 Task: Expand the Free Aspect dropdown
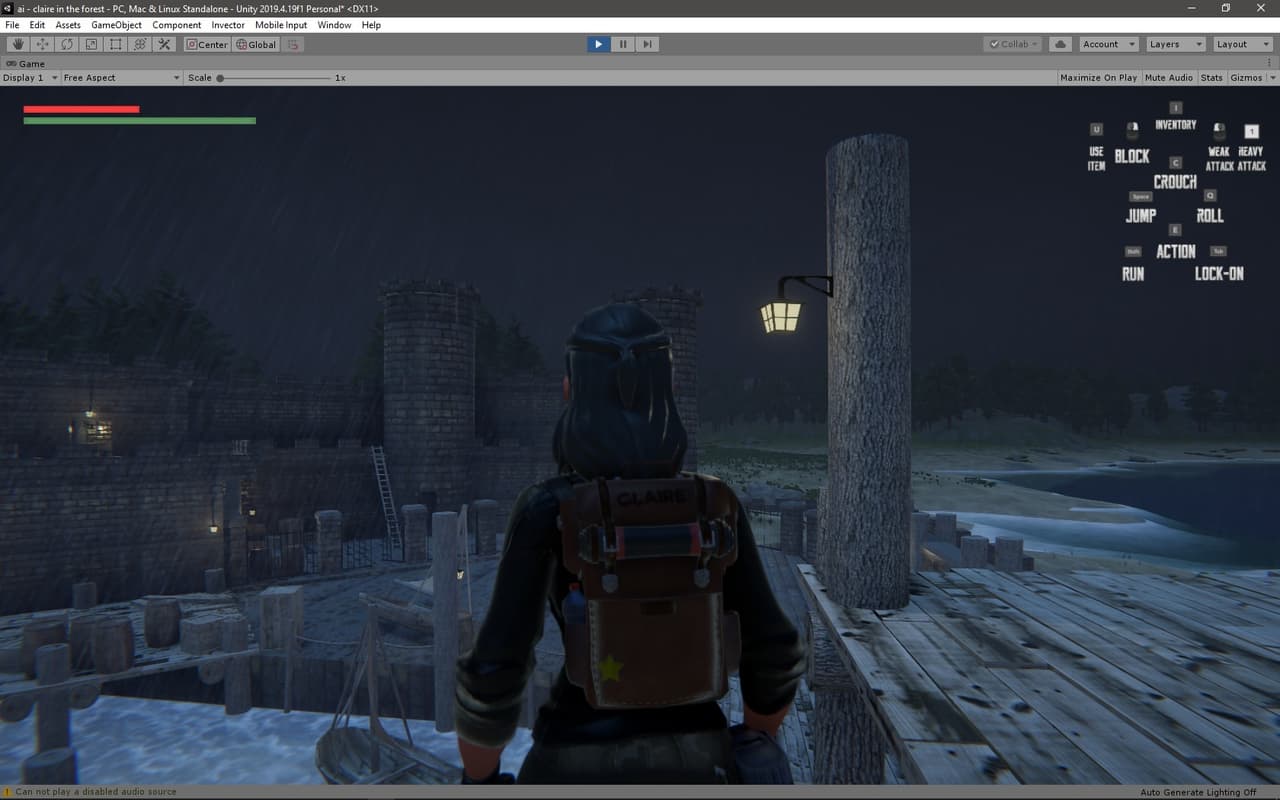[x=121, y=77]
